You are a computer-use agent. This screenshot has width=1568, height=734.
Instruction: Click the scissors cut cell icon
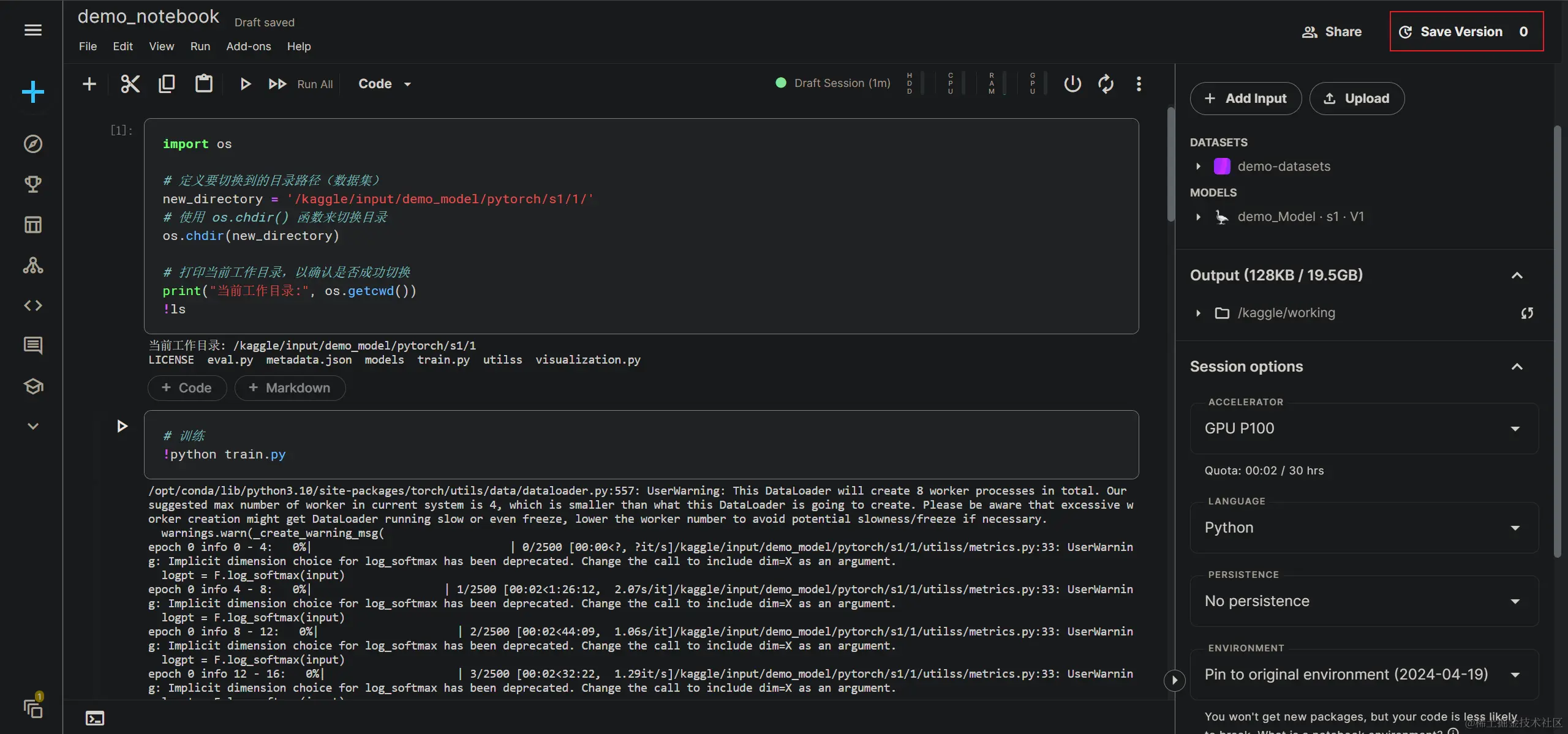(130, 84)
